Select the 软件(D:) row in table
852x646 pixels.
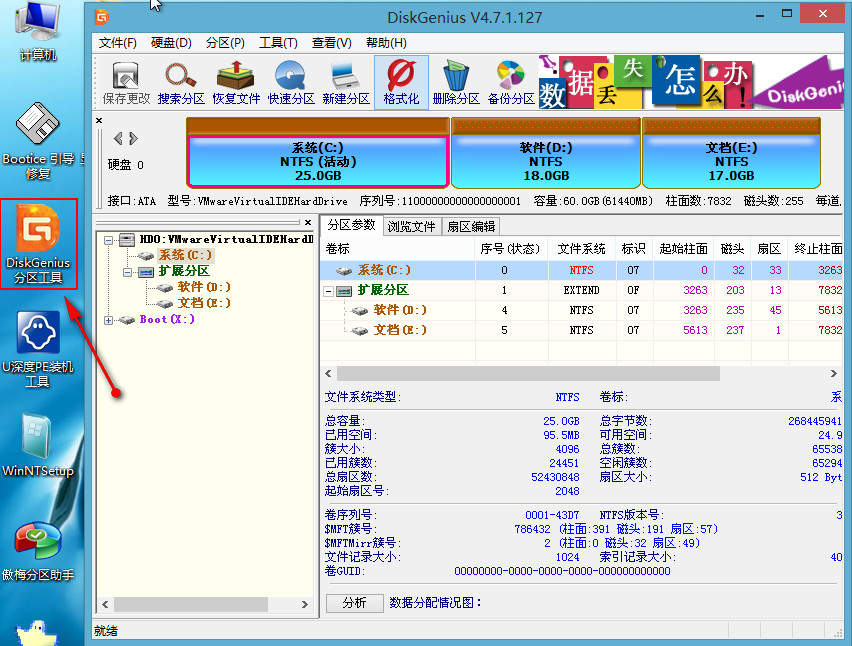(581, 310)
